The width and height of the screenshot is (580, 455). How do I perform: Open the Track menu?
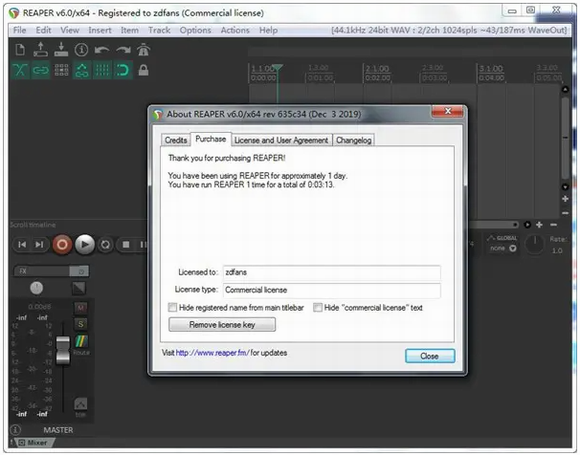point(159,30)
